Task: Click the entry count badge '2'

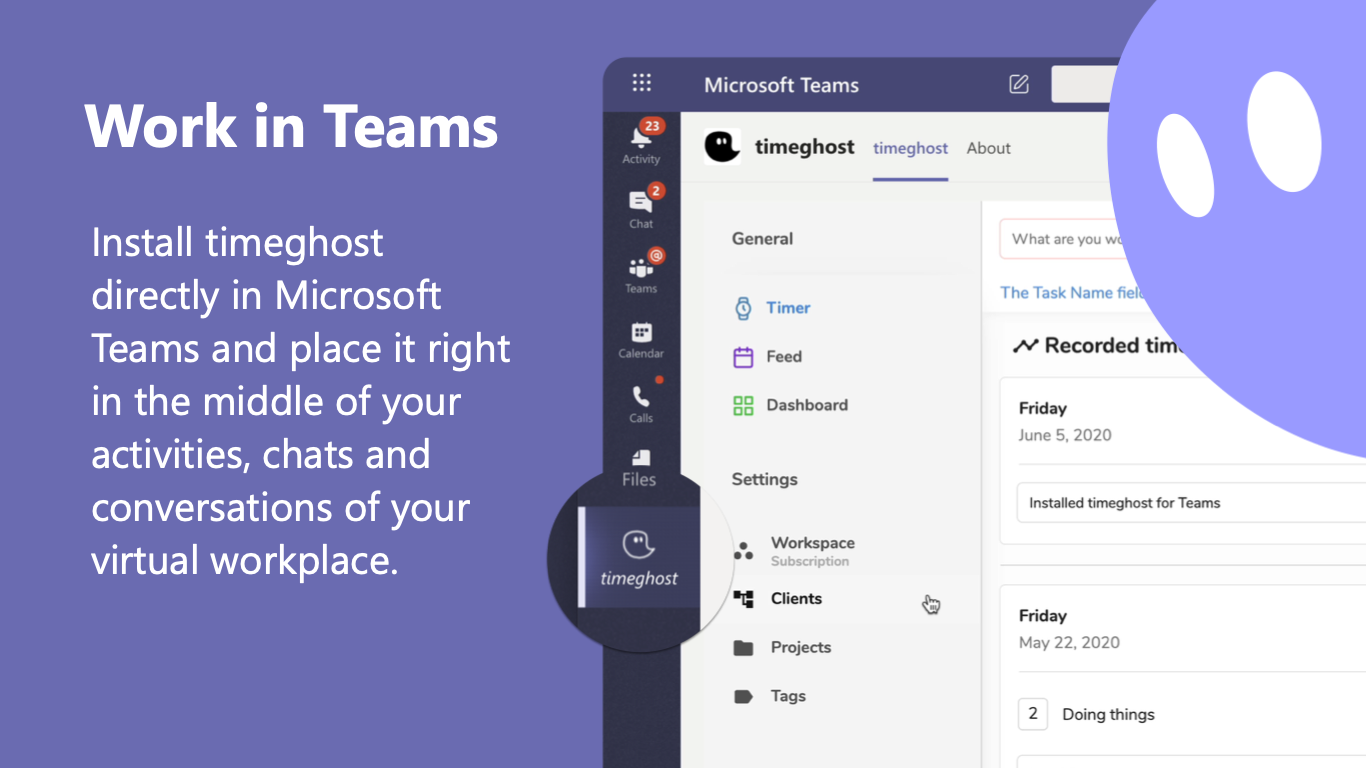Action: click(x=1033, y=714)
